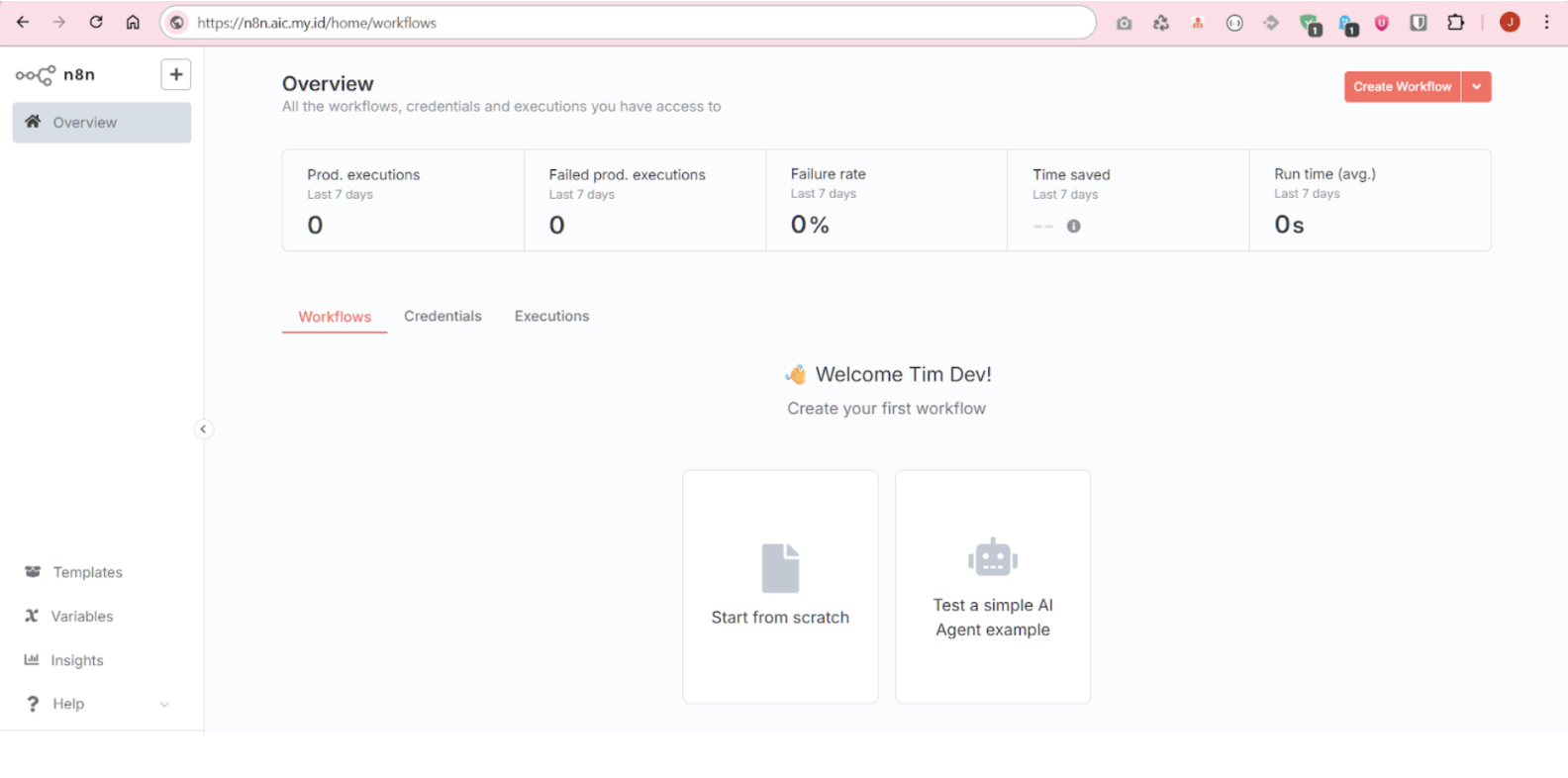Click the gray U shield extension icon
The image size is (1568, 778).
click(1419, 23)
